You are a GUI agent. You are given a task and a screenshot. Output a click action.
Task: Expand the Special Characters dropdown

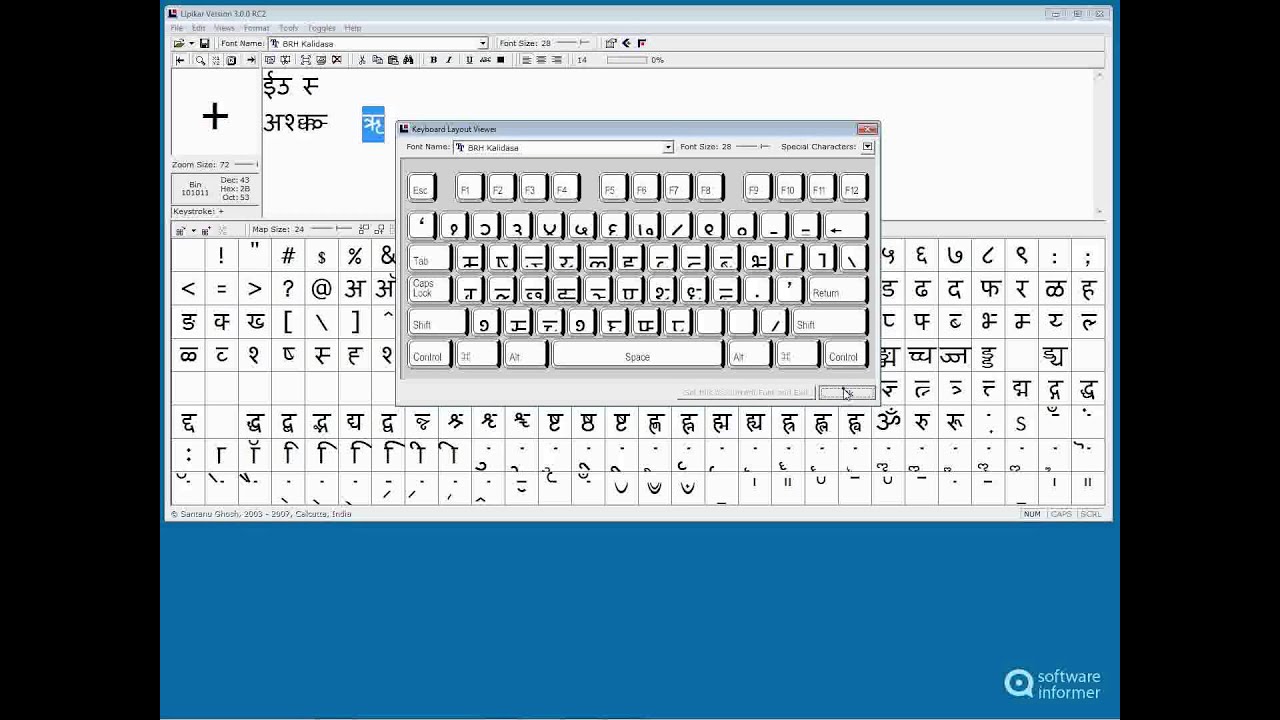[867, 147]
